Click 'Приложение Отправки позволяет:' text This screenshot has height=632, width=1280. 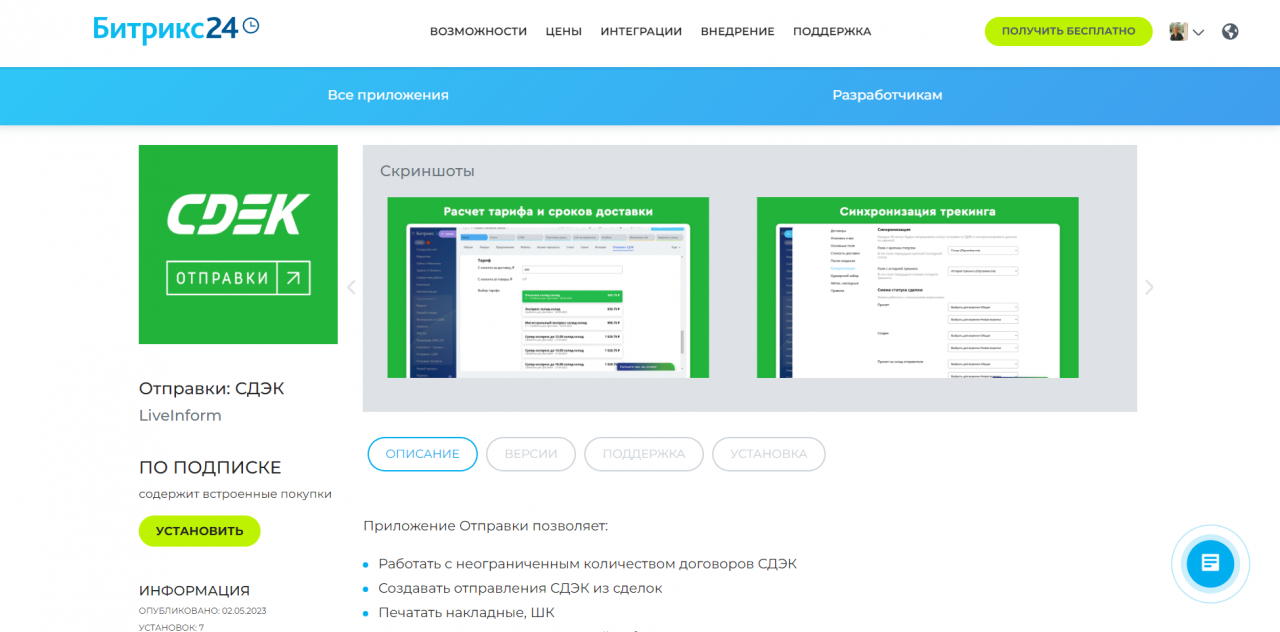(x=485, y=526)
